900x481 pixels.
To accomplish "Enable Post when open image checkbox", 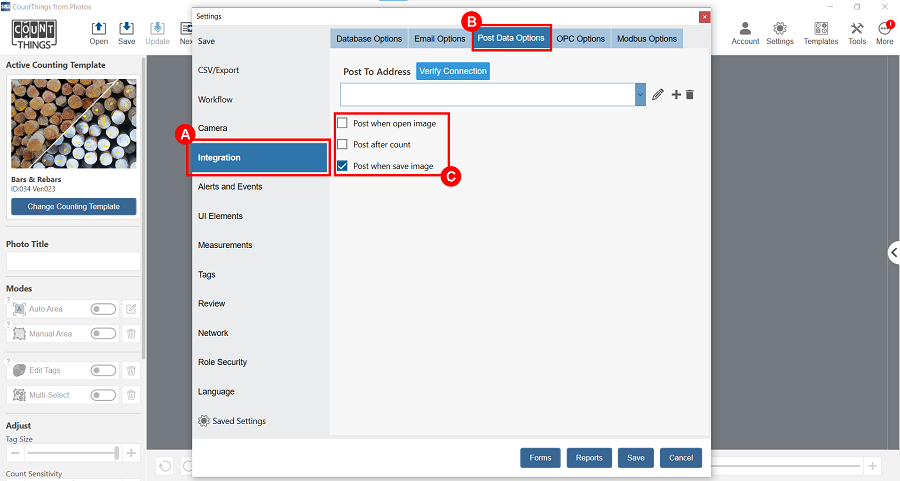I will 343,123.
